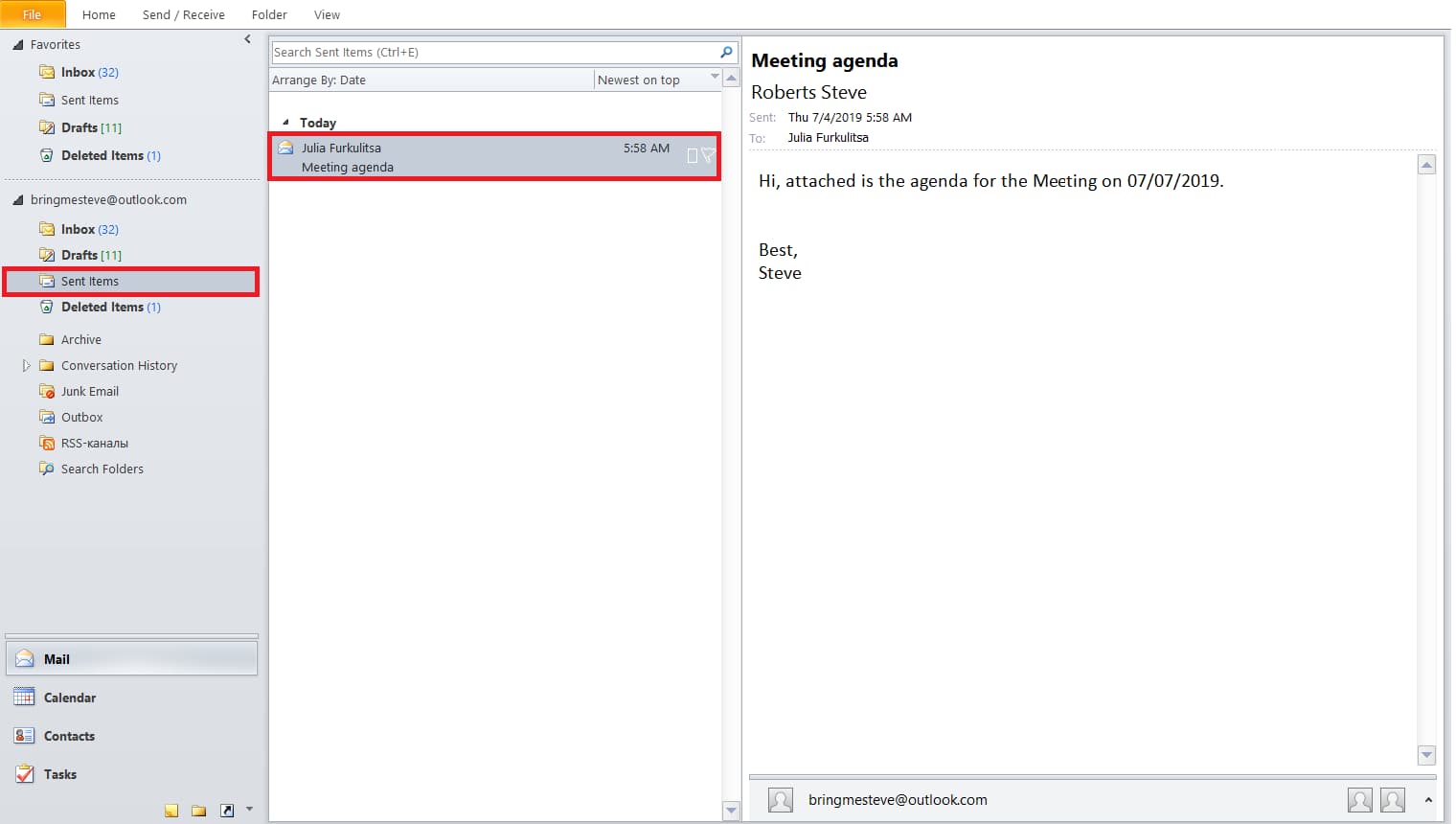Click the sender name Roberts Steve
Image resolution: width=1456 pixels, height=824 pixels.
point(808,92)
